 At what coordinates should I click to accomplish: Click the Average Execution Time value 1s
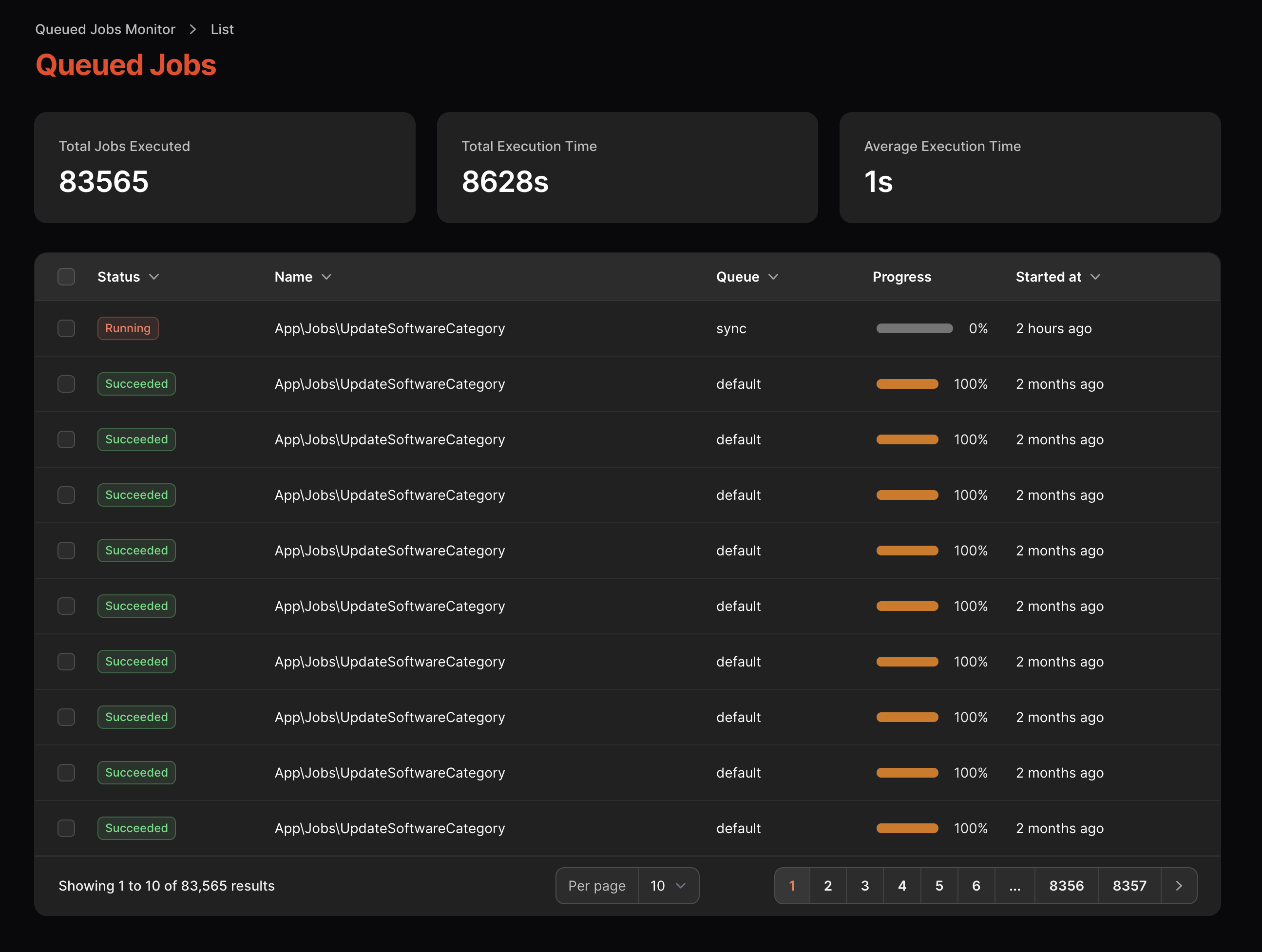click(878, 181)
